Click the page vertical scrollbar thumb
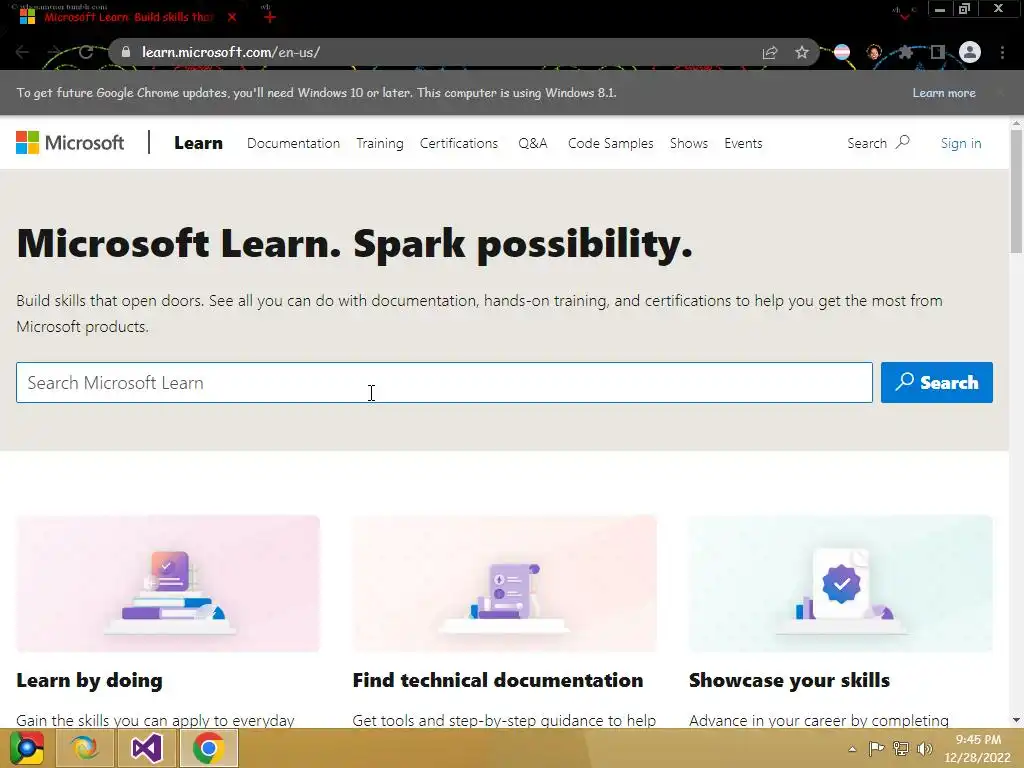The width and height of the screenshot is (1024, 768). pos(1016,191)
